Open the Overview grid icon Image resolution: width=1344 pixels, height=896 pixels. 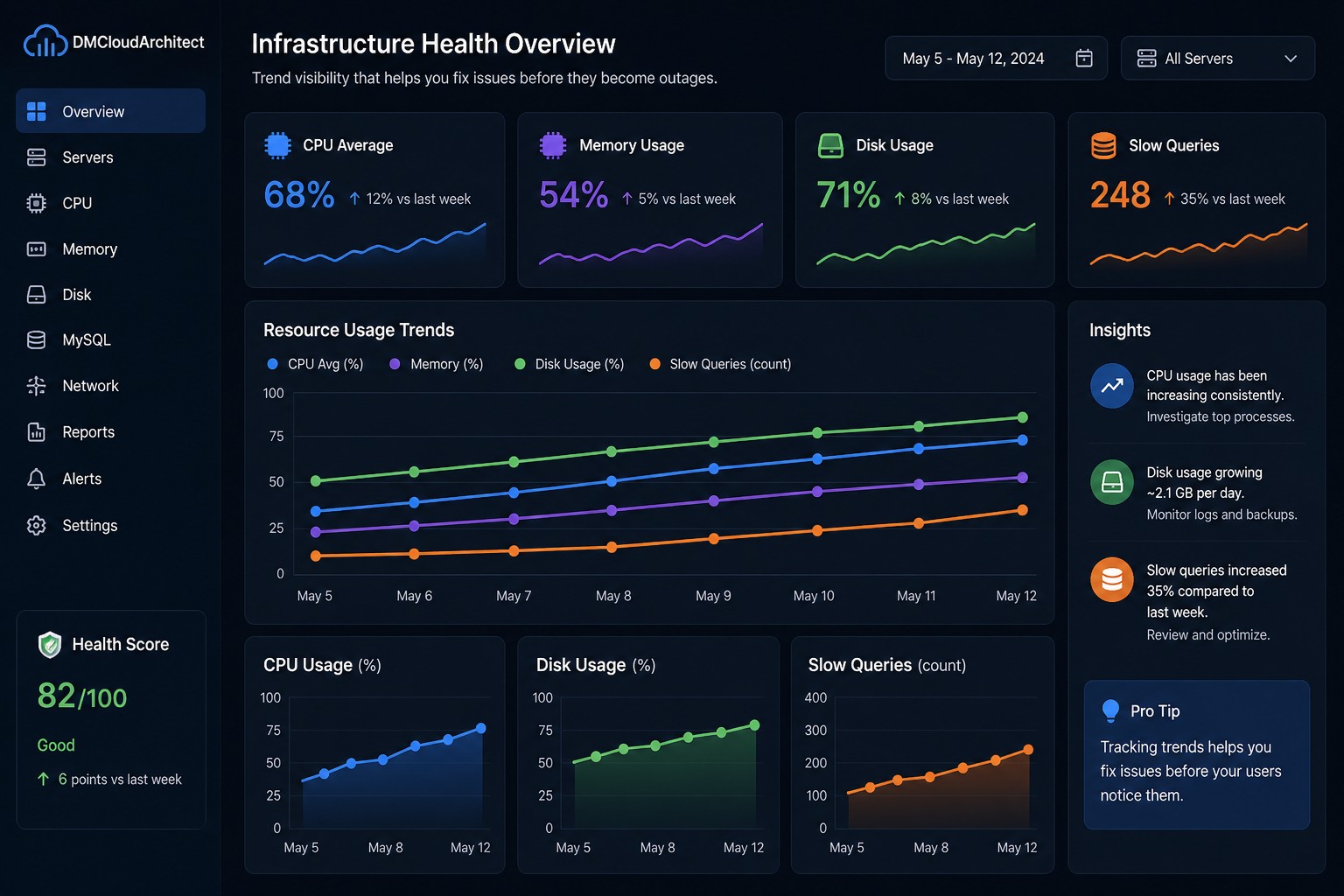point(36,111)
